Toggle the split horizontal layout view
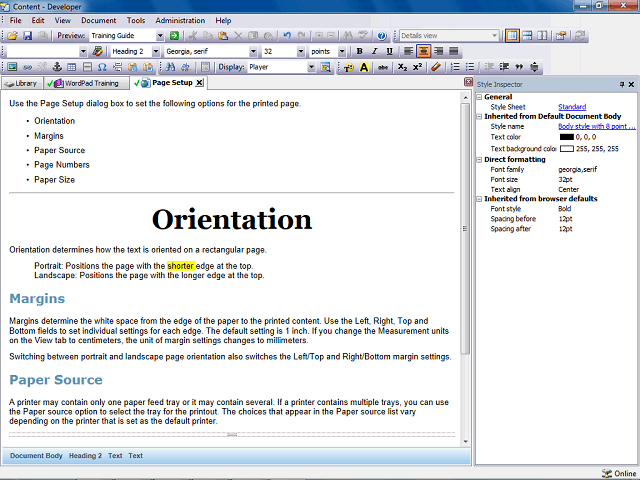 click(x=527, y=36)
